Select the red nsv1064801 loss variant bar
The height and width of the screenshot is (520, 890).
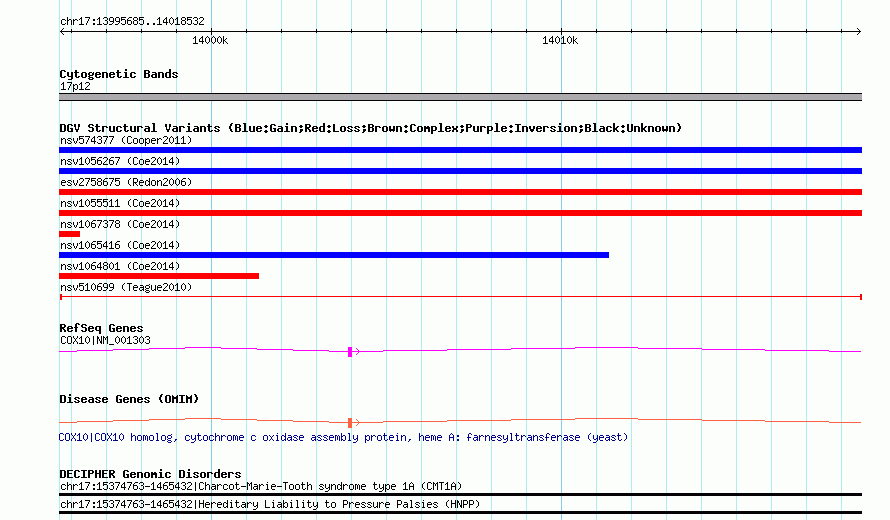point(159,276)
